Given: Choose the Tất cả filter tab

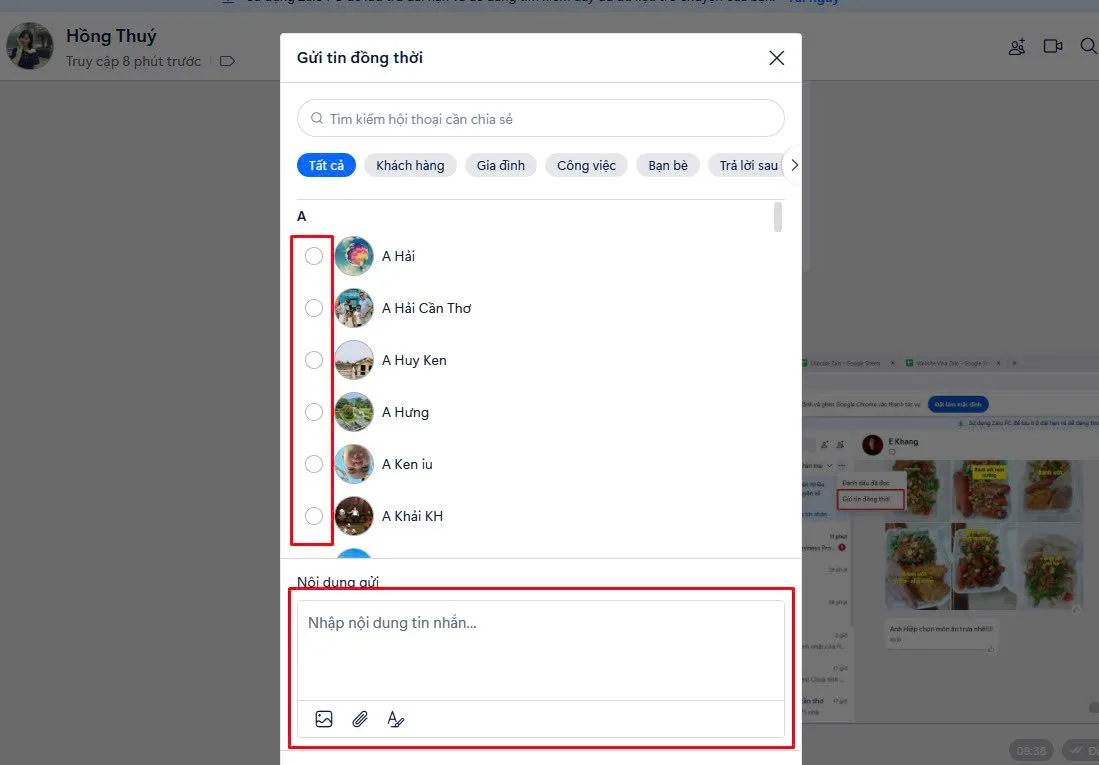Looking at the screenshot, I should [x=326, y=165].
